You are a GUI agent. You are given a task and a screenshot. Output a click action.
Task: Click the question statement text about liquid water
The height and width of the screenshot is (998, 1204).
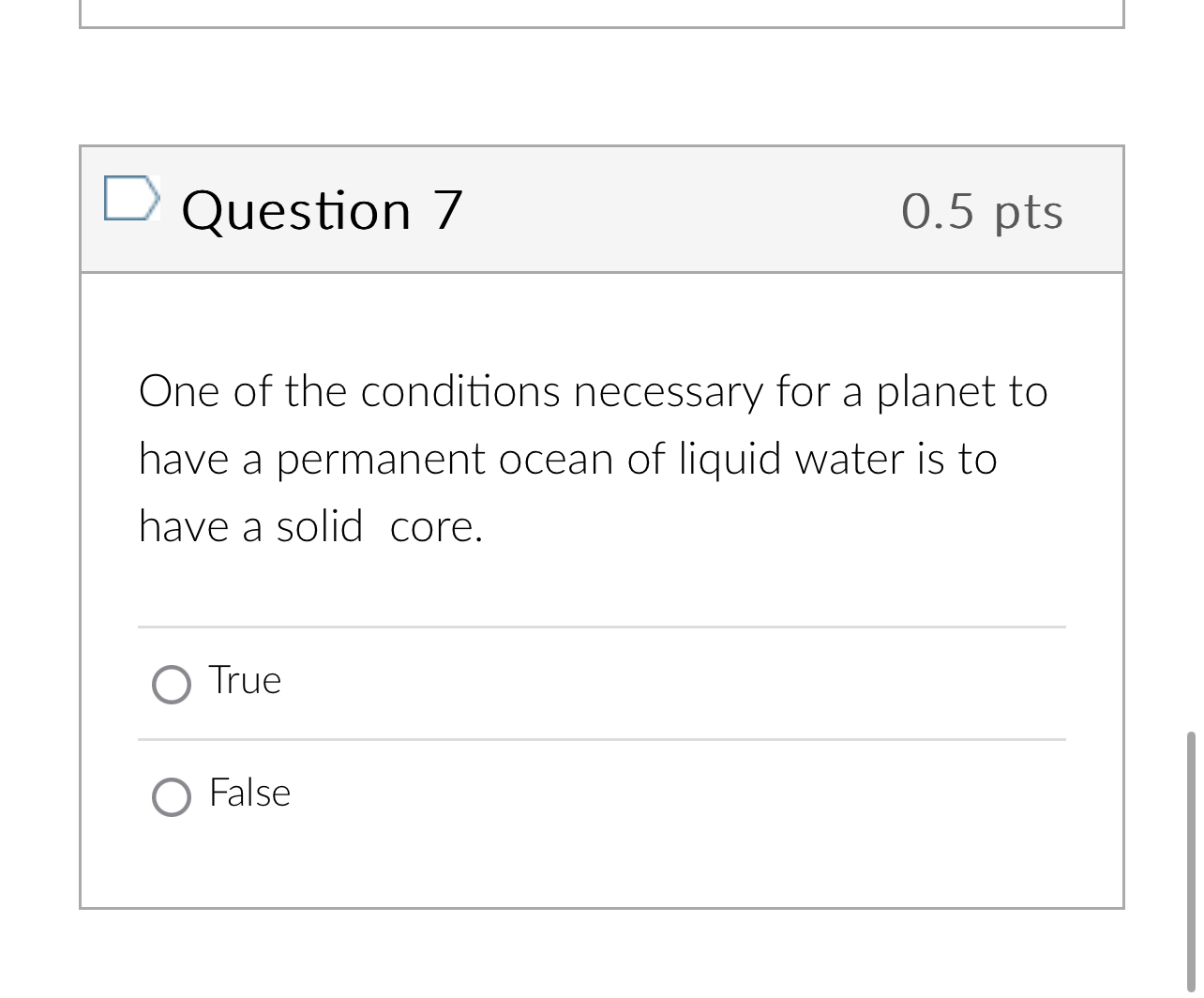pos(593,459)
